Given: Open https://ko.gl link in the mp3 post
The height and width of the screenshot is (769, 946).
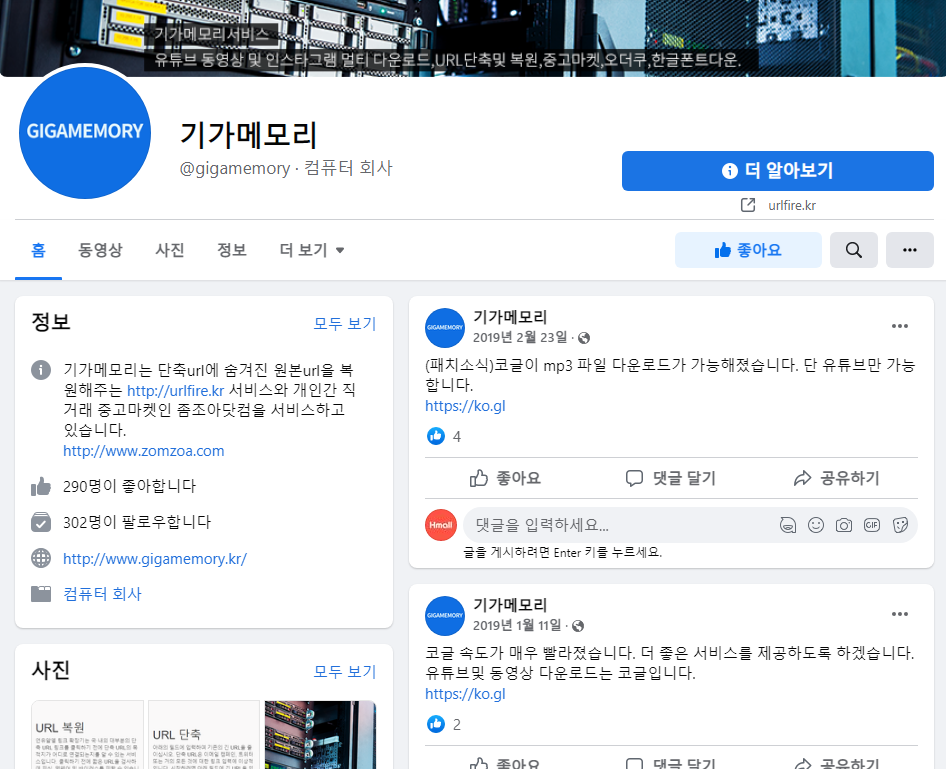Looking at the screenshot, I should click(465, 406).
